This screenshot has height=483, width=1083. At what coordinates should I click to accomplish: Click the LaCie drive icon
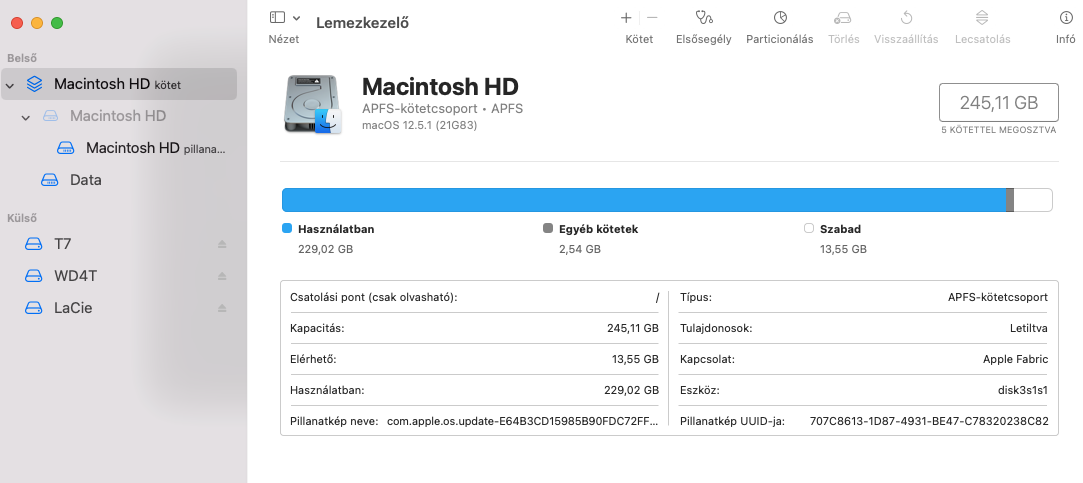pyautogui.click(x=34, y=307)
